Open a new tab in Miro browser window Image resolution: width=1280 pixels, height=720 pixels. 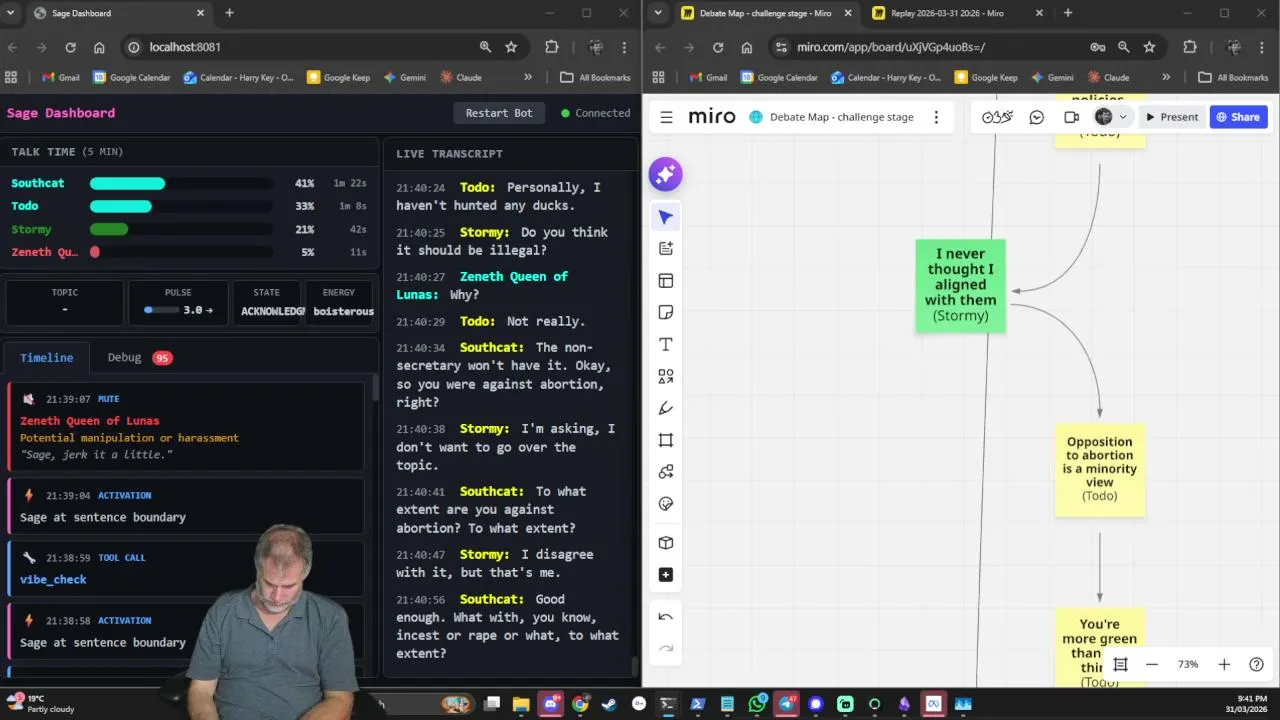tap(1068, 13)
